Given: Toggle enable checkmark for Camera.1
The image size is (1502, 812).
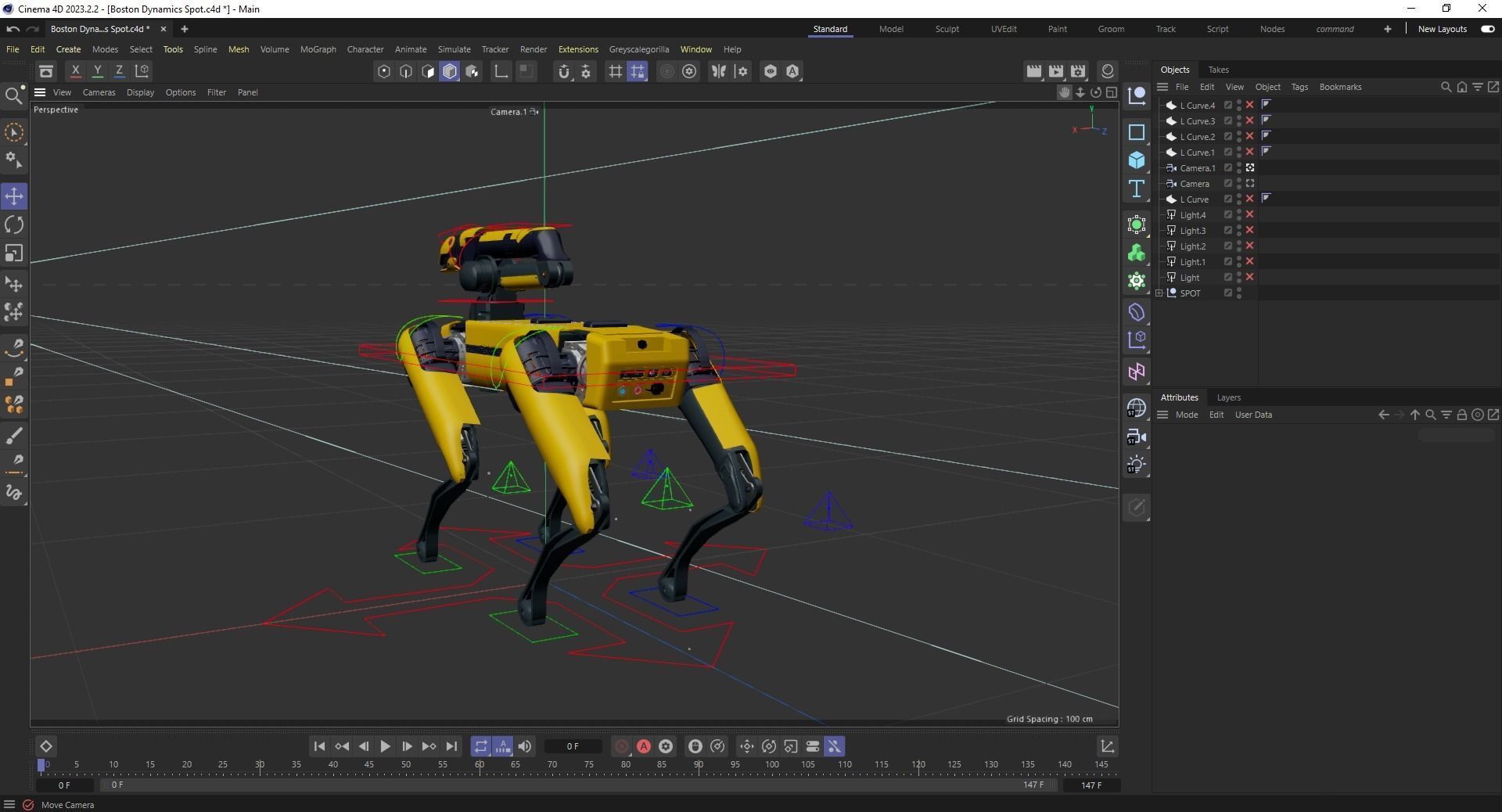Looking at the screenshot, I should click(x=1228, y=167).
